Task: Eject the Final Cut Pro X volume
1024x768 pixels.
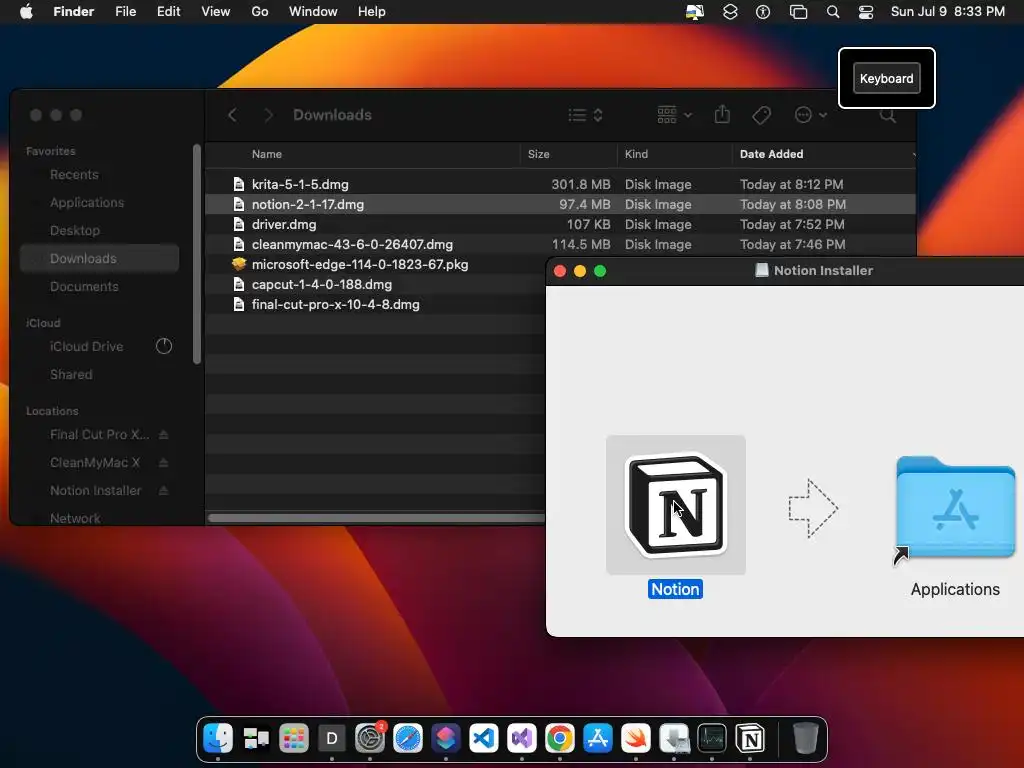Action: (x=163, y=434)
